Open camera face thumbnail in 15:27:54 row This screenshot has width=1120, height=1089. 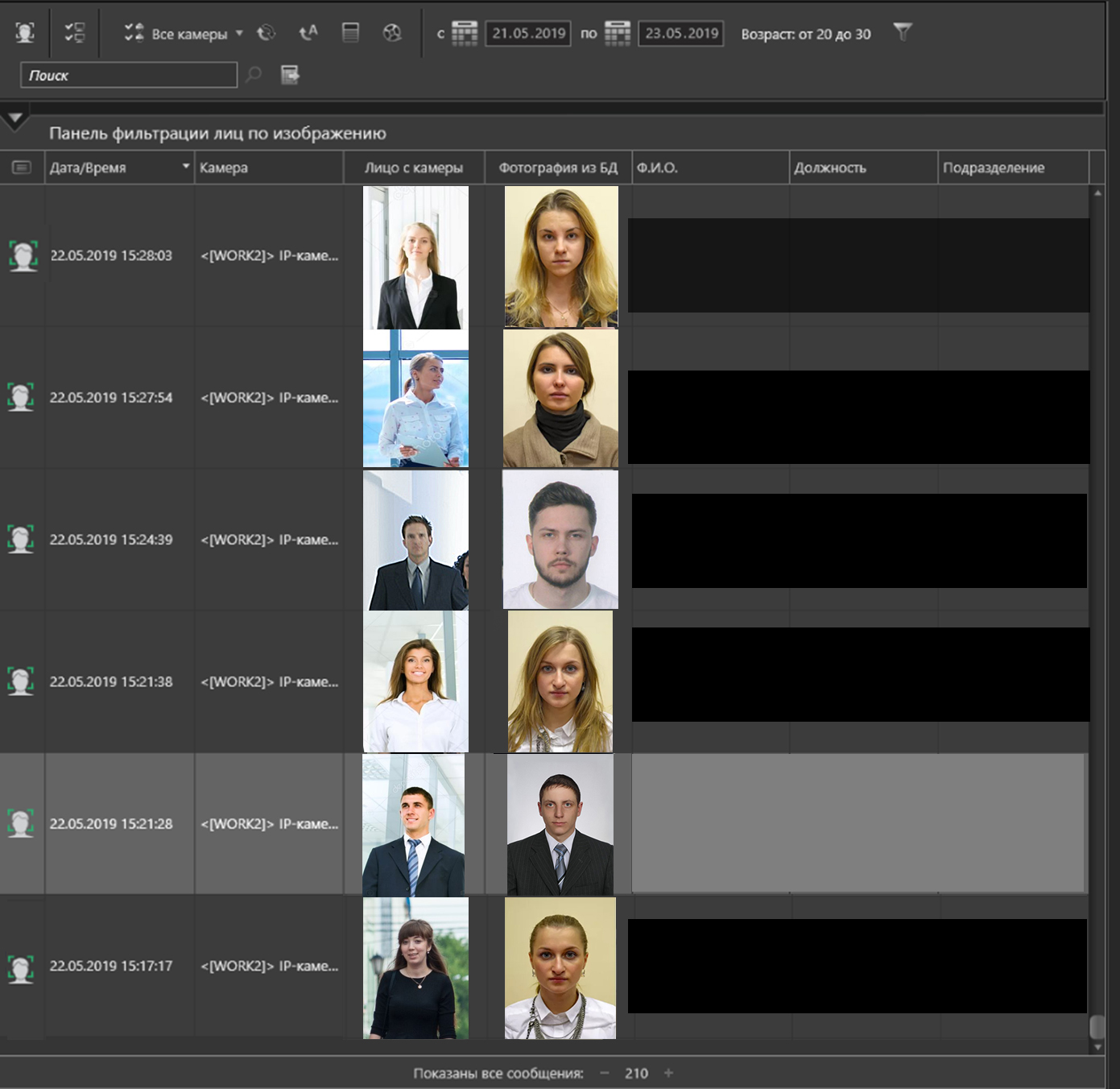(x=415, y=399)
